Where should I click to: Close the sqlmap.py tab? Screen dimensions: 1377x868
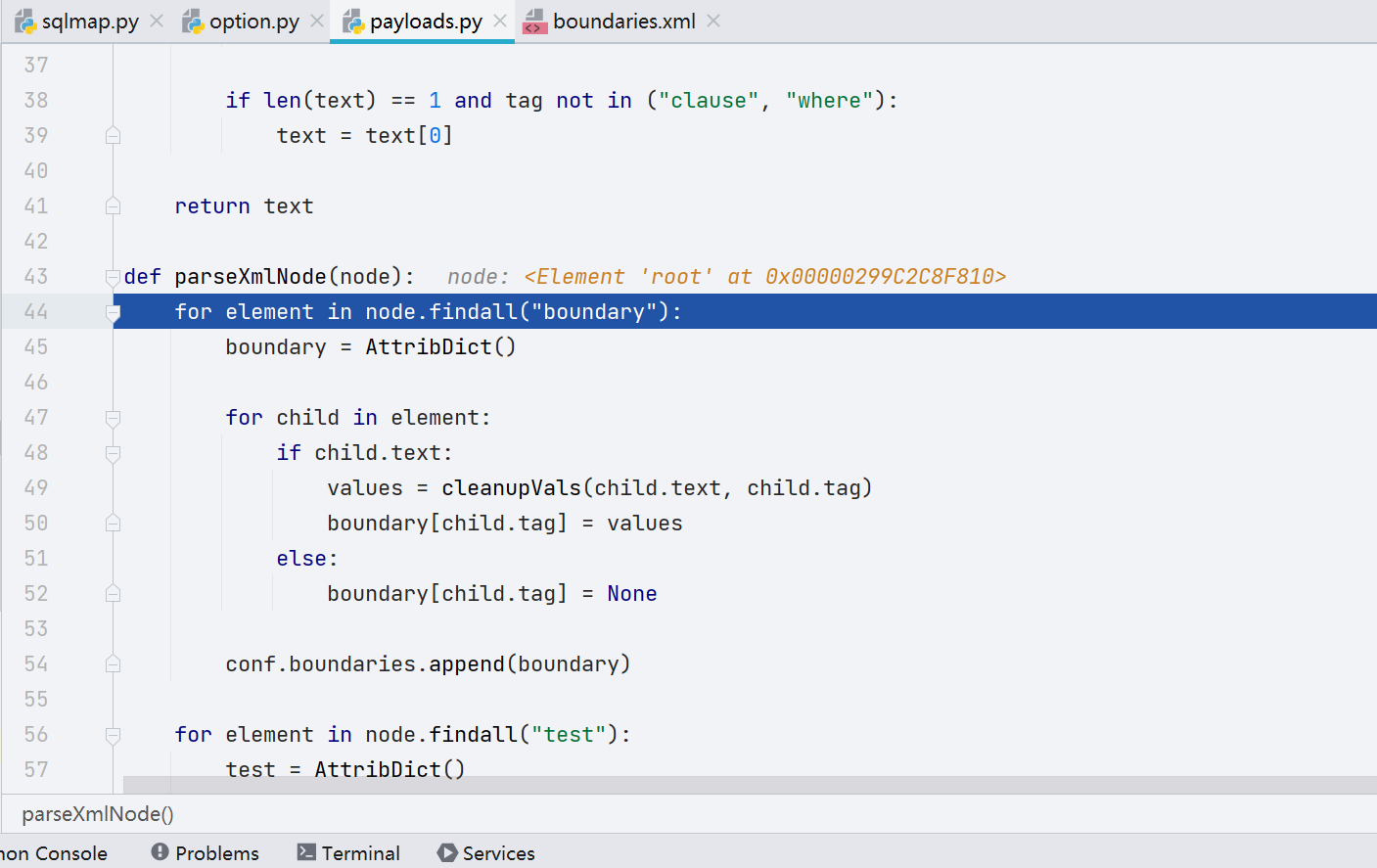(x=156, y=21)
